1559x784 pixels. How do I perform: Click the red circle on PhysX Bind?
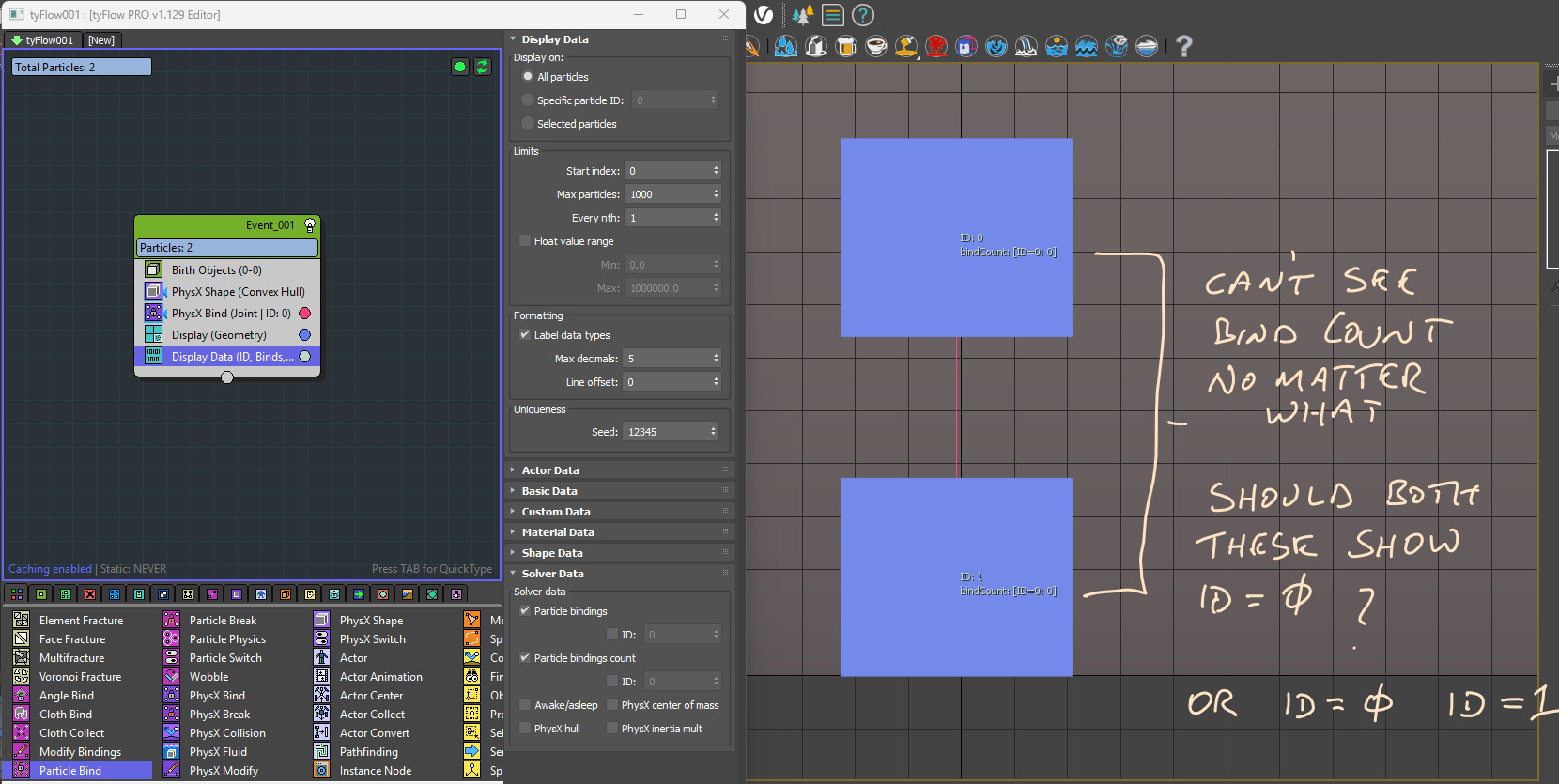(304, 314)
